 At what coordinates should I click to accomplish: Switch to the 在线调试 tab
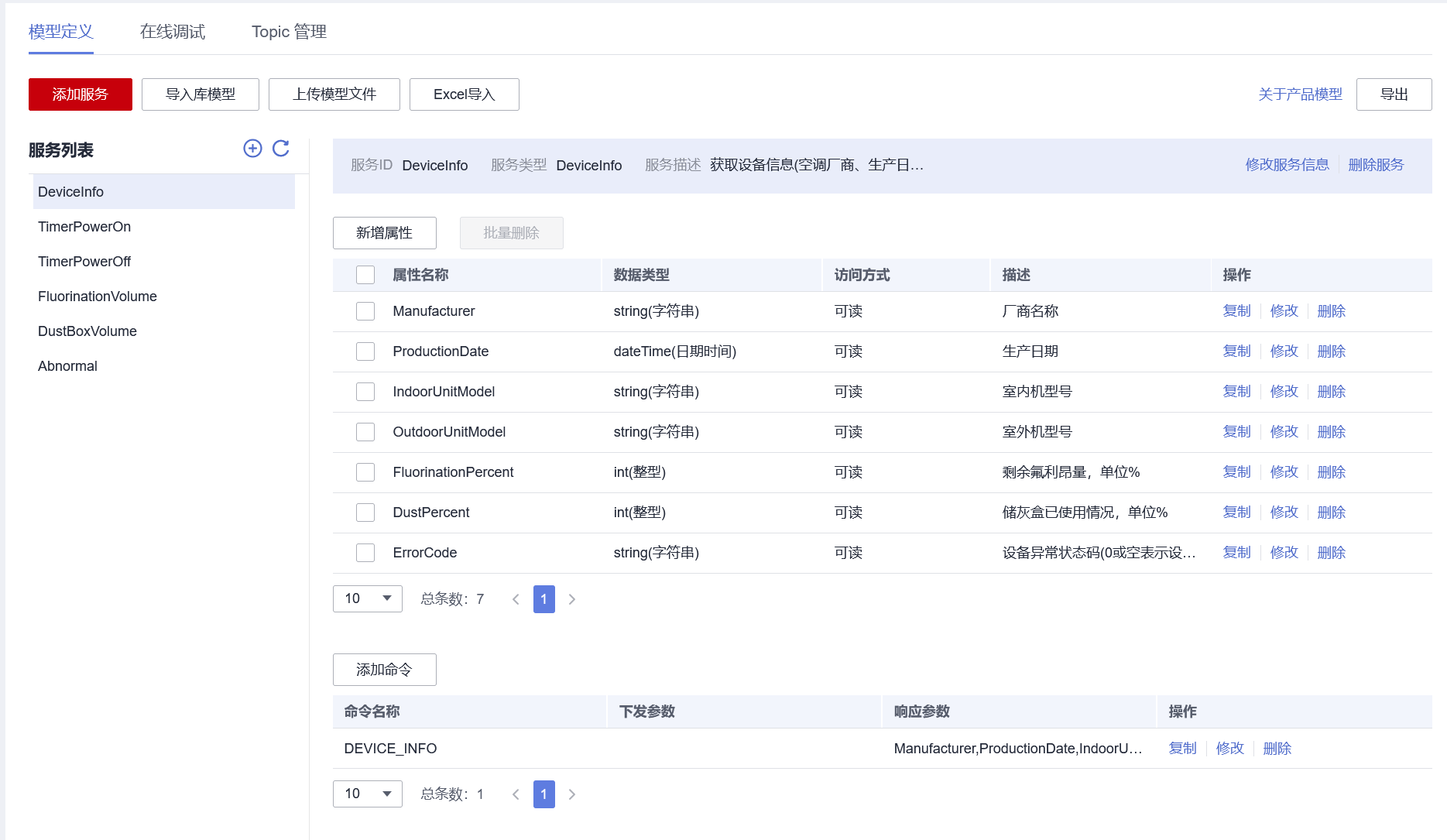[x=172, y=31]
